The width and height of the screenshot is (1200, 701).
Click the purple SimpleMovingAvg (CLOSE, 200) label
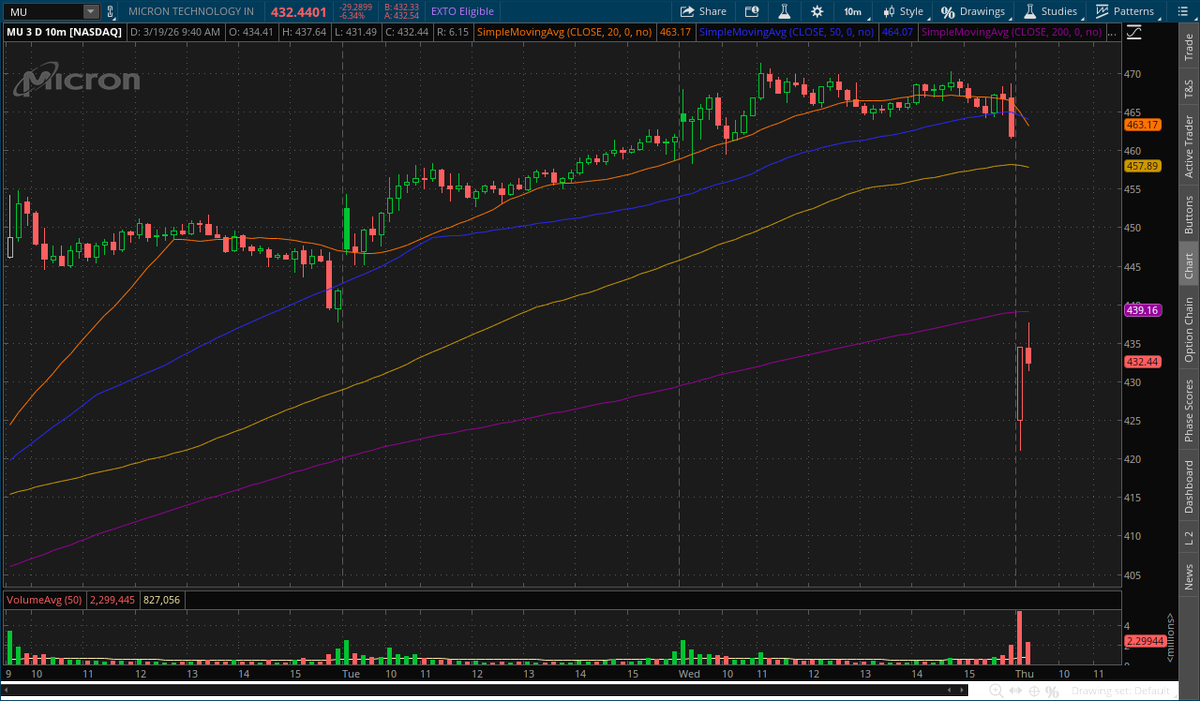pyautogui.click(x=1010, y=32)
